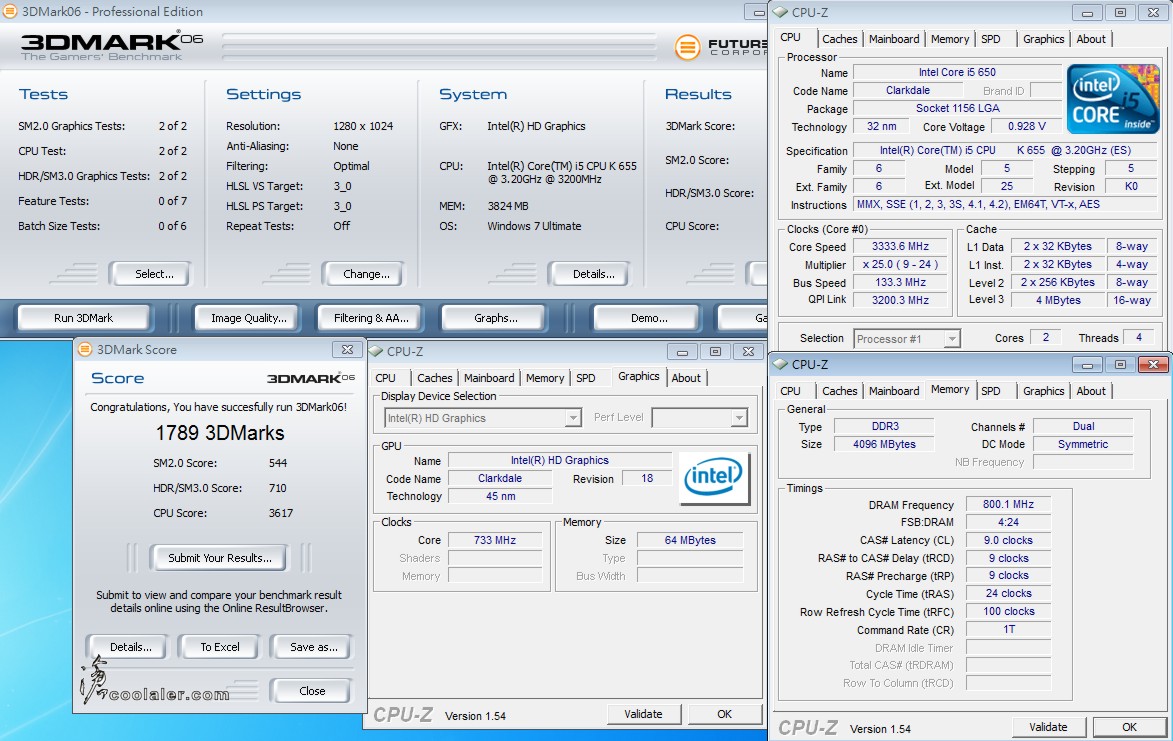1173x741 pixels.
Task: Click the memory Size value 4096 MBytes
Action: (x=884, y=444)
